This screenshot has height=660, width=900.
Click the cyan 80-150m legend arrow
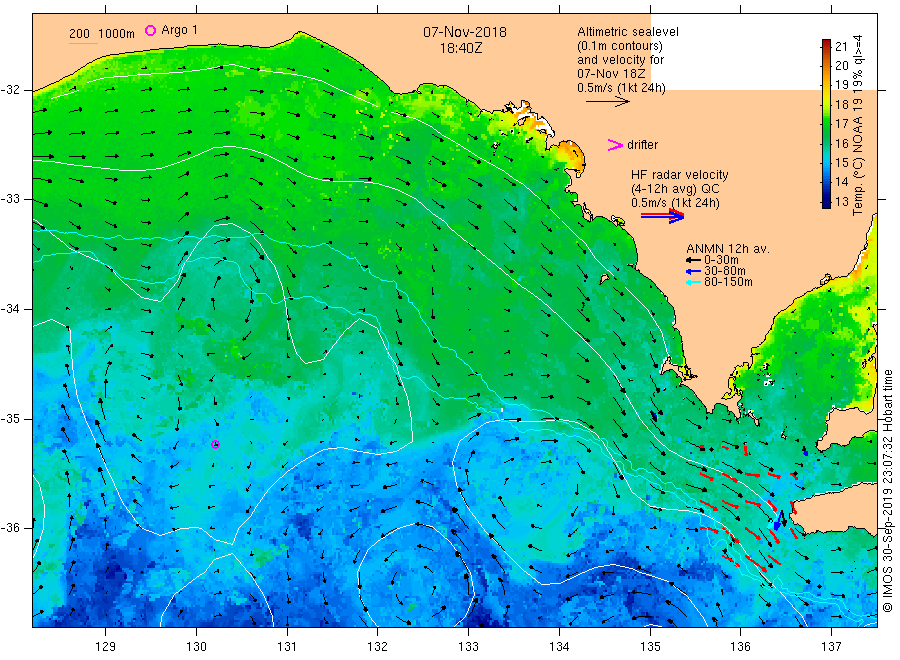tap(693, 282)
